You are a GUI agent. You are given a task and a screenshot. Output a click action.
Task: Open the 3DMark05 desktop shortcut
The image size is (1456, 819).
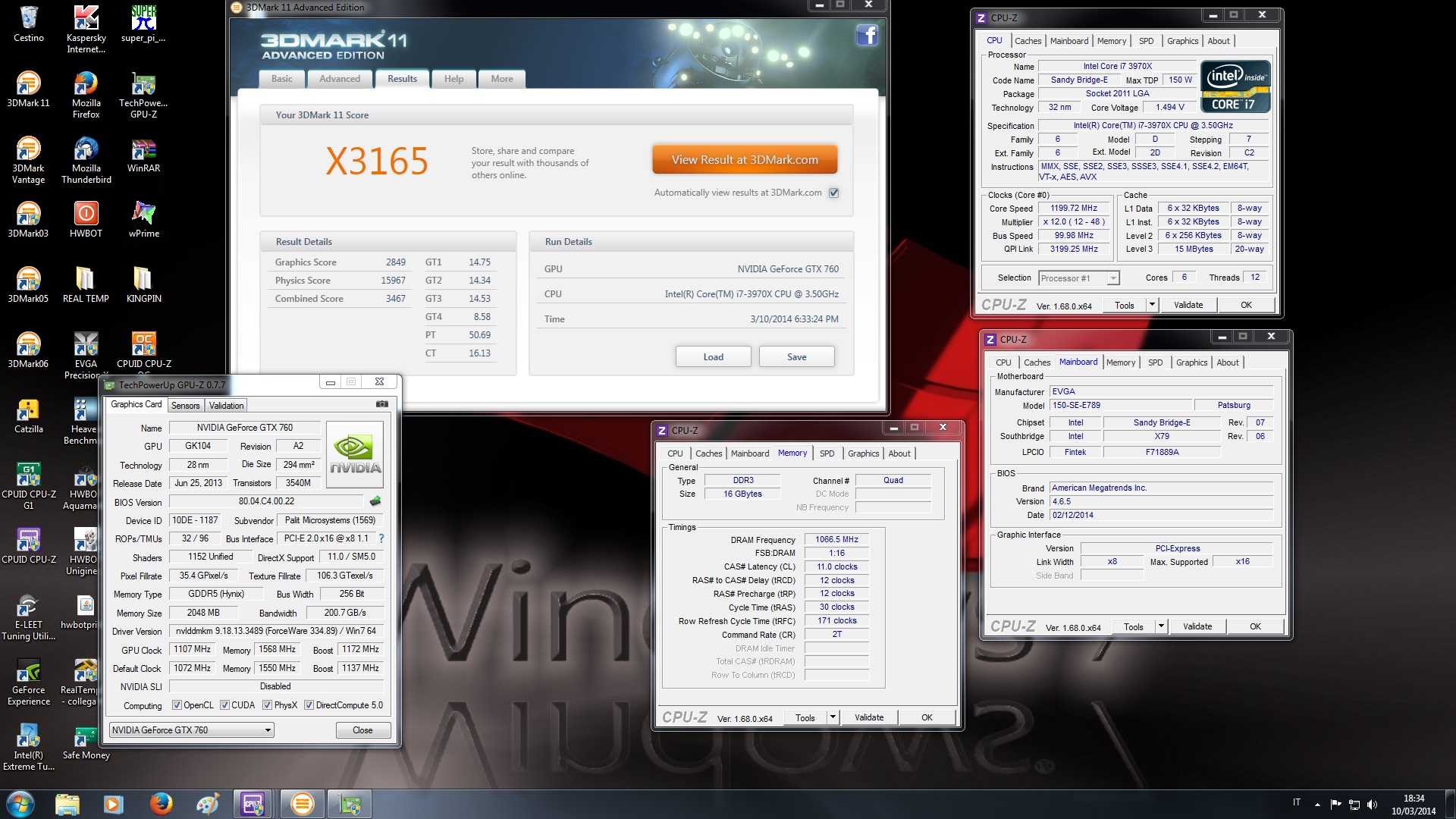pos(28,284)
